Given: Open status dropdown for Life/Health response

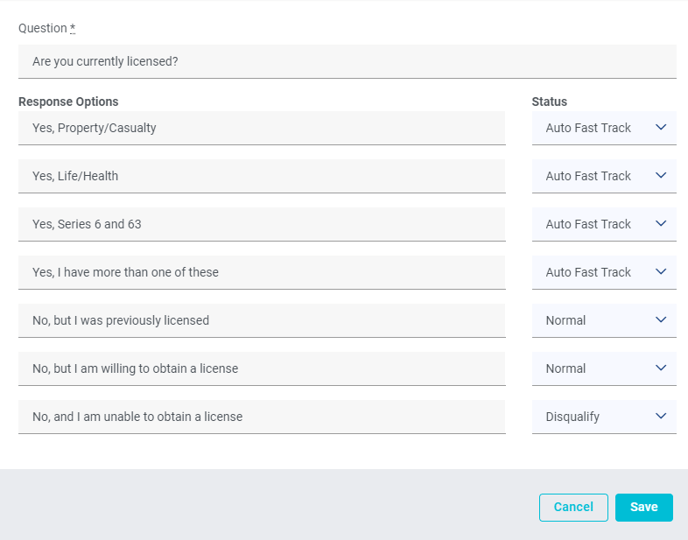Looking at the screenshot, I should [x=604, y=176].
